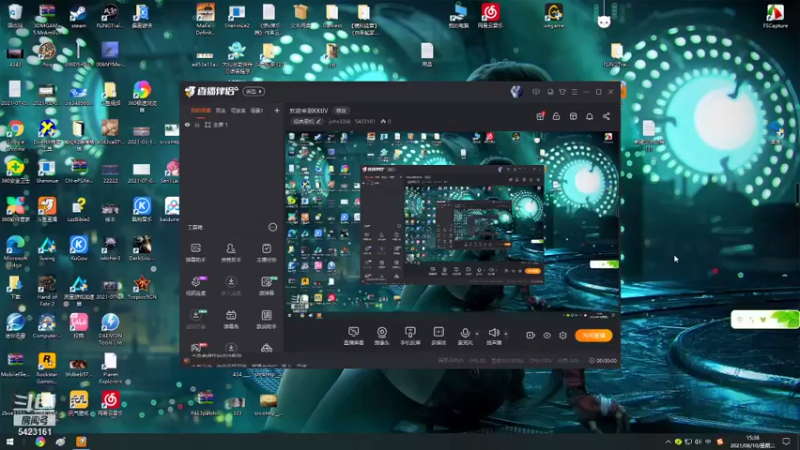Open Shenmue2 desktop shortcut

[237, 16]
